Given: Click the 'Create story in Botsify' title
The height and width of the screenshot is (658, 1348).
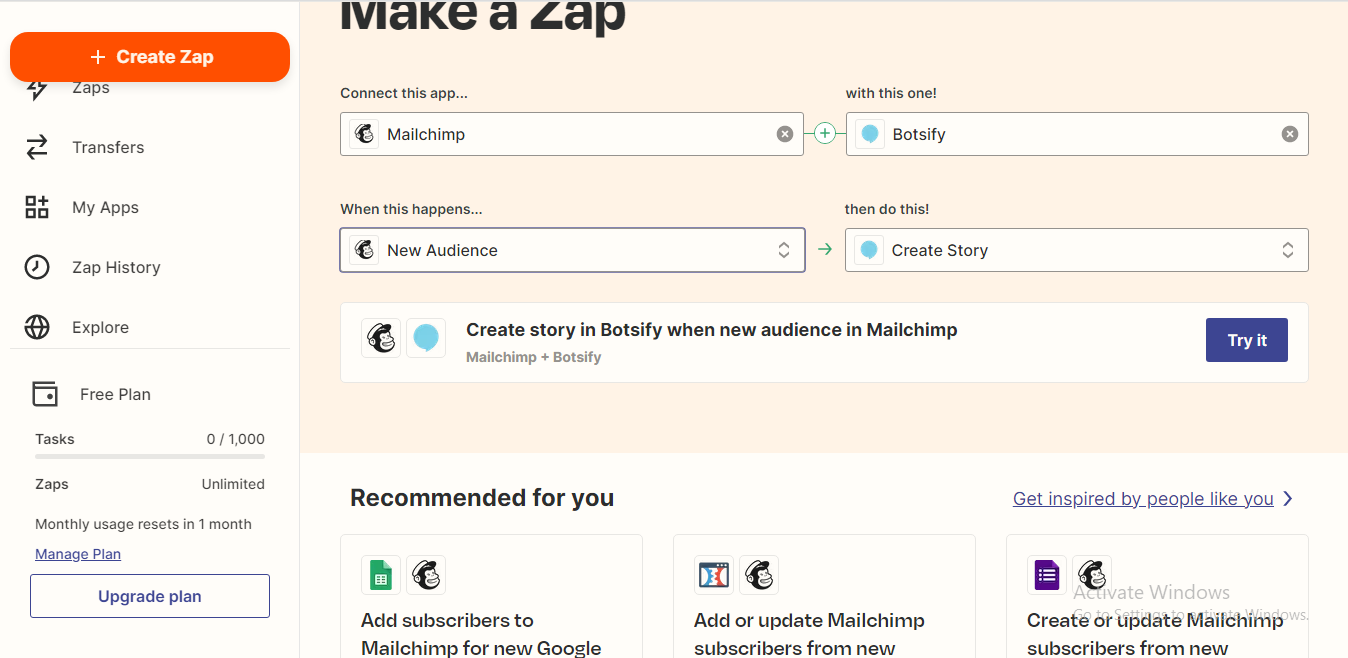Looking at the screenshot, I should click(712, 330).
